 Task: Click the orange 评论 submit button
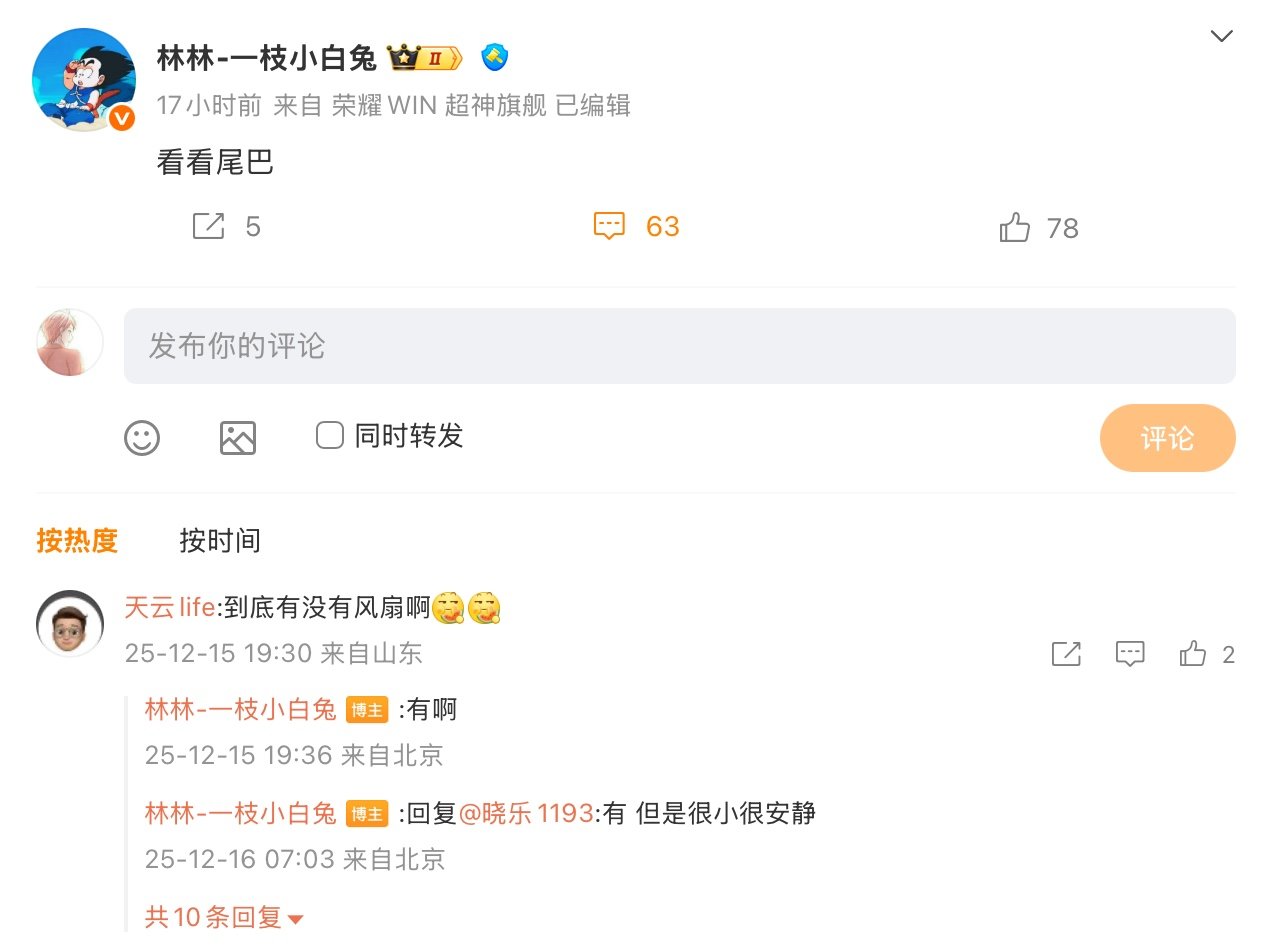coord(1167,438)
